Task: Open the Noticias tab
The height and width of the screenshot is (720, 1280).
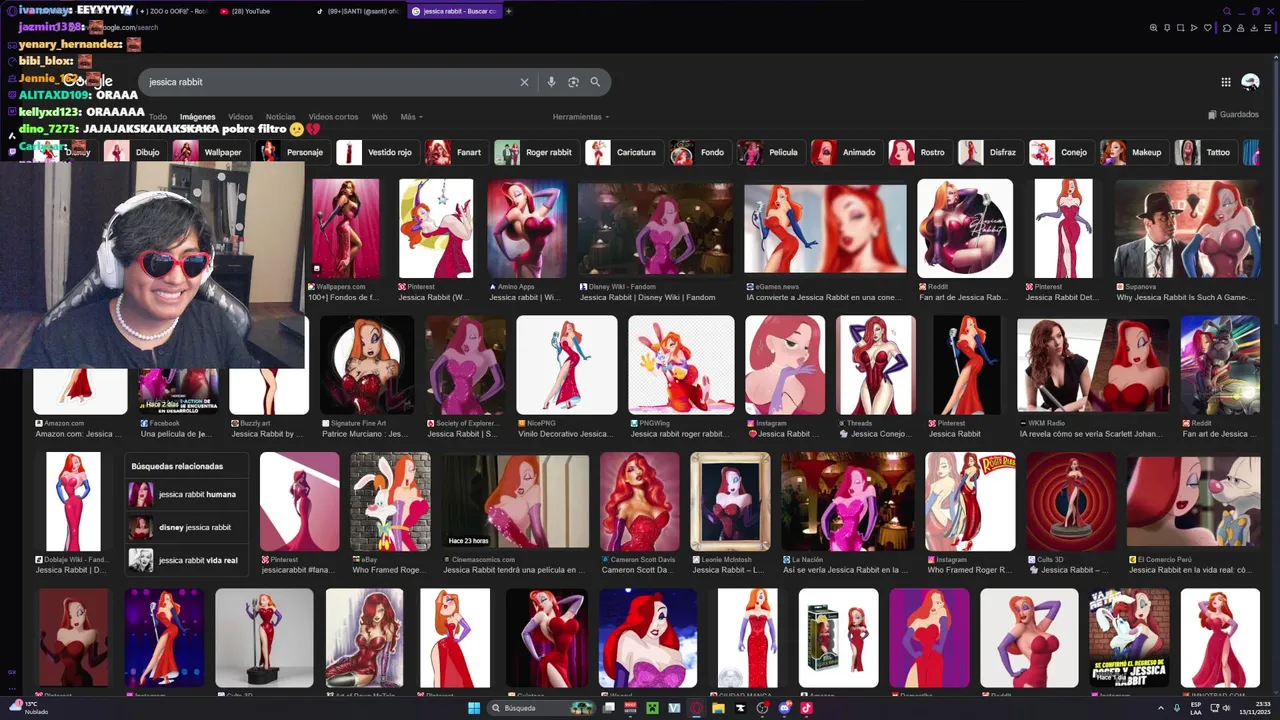Action: pos(280,117)
